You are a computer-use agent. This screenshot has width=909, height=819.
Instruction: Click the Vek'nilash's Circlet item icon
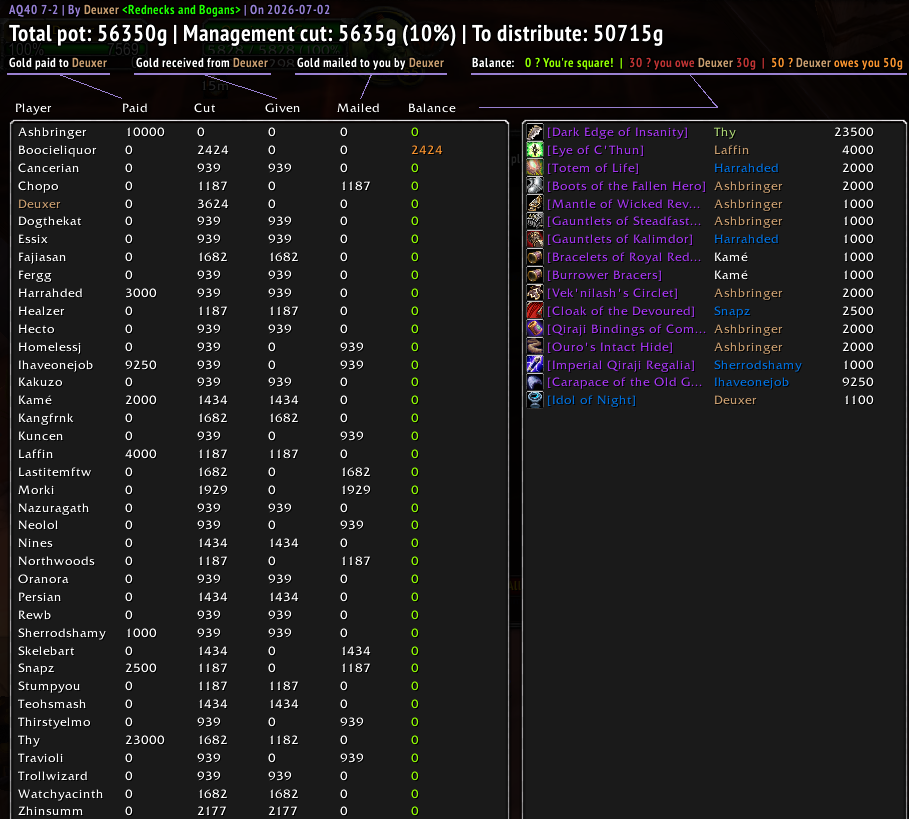coord(535,293)
